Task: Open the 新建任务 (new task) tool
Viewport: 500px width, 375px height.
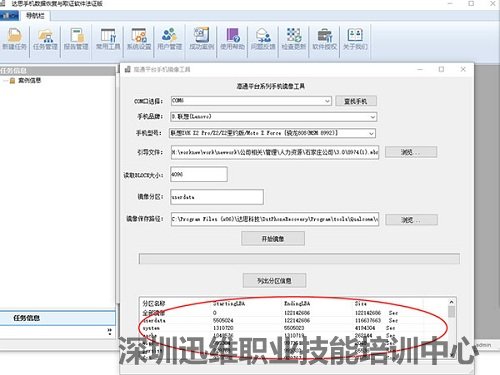Action: (x=14, y=39)
